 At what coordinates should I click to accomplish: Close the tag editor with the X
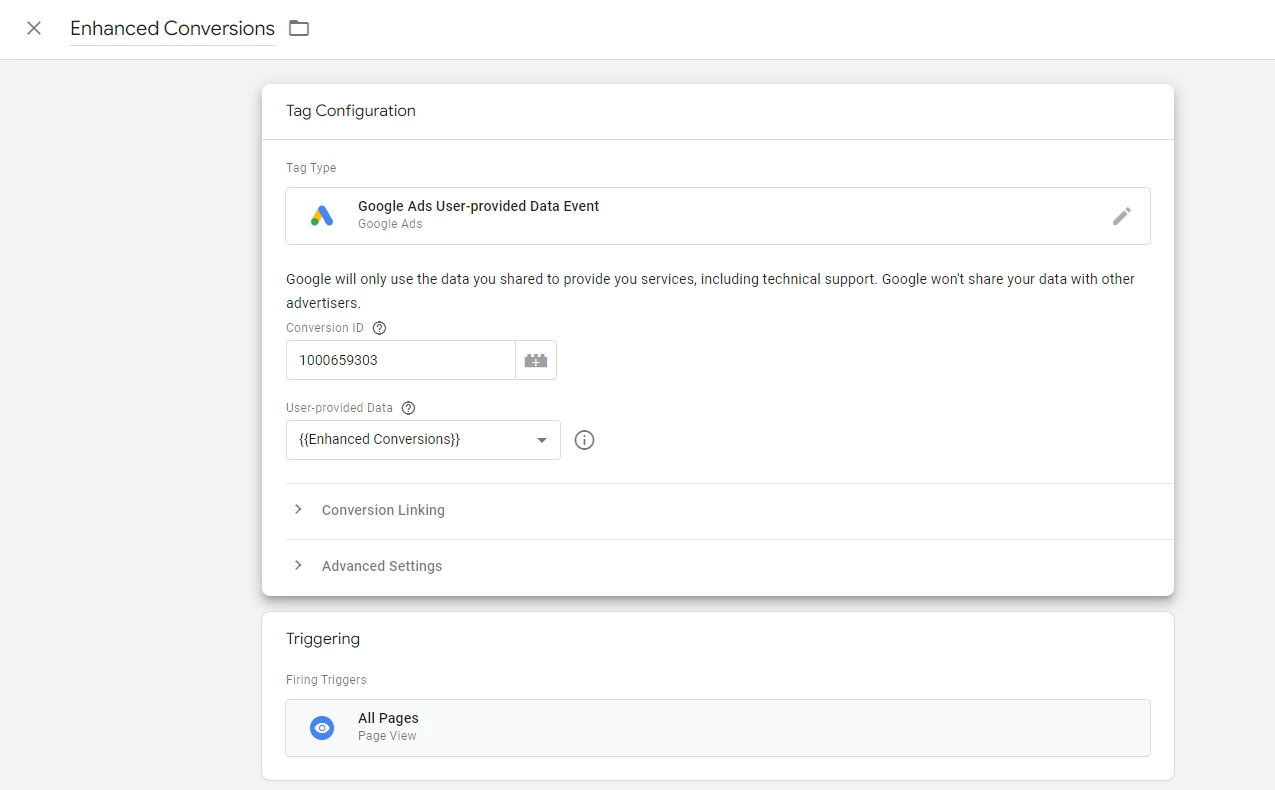click(x=34, y=28)
